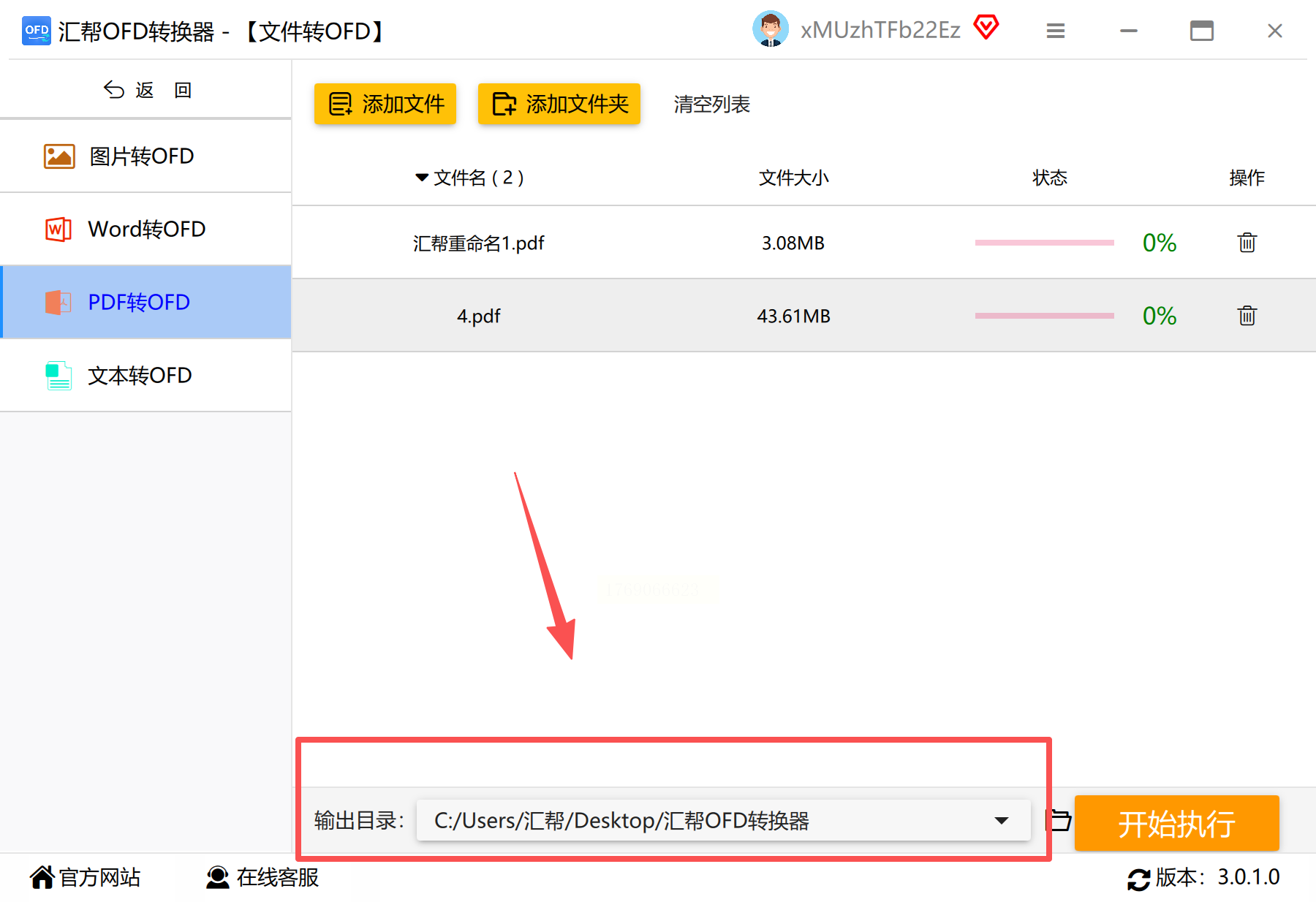Viewport: 1316px width, 902px height.
Task: Click the 添加文件夹 button
Action: (x=559, y=104)
